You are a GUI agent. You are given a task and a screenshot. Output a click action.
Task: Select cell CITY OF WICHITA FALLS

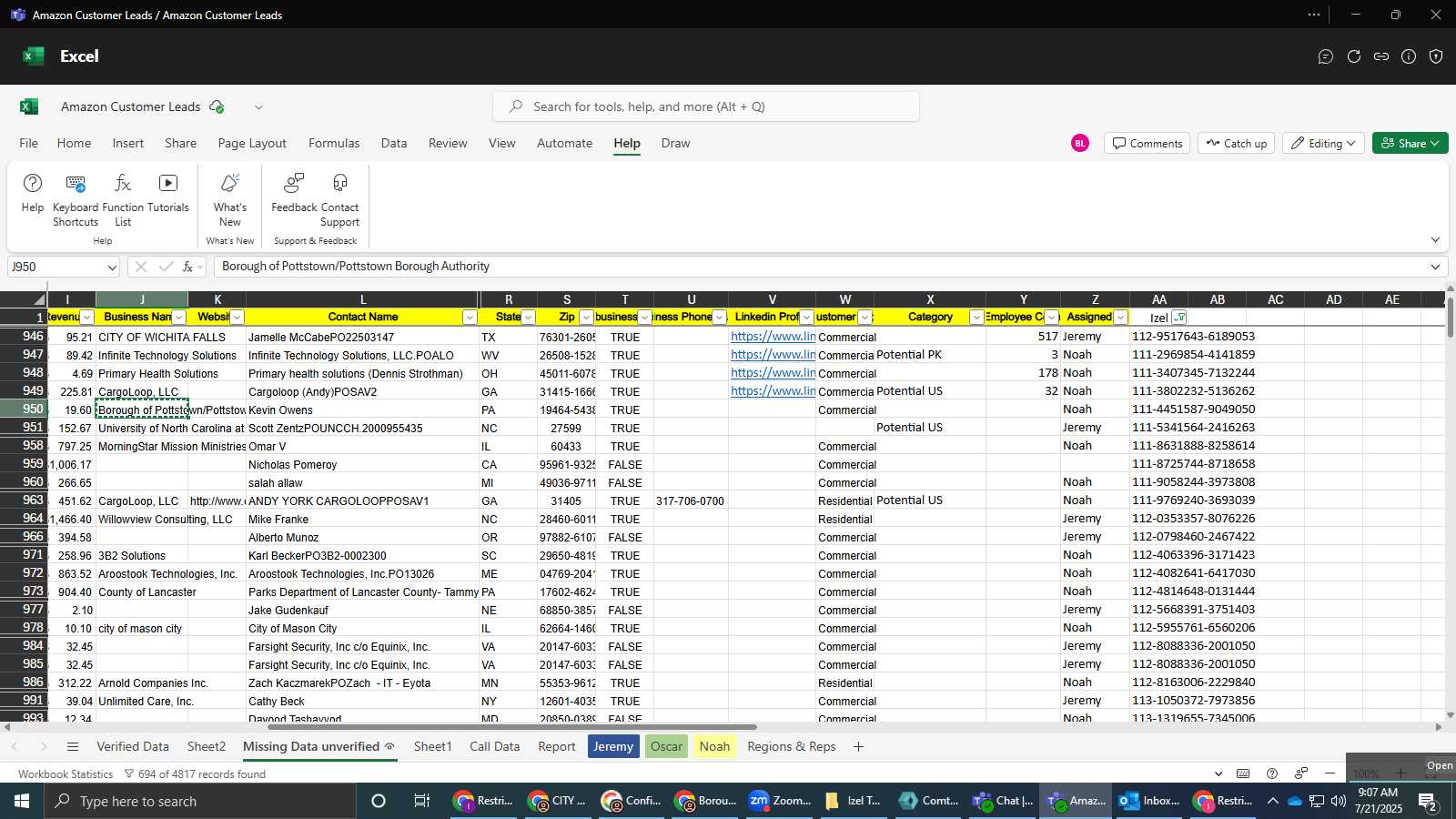[142, 337]
